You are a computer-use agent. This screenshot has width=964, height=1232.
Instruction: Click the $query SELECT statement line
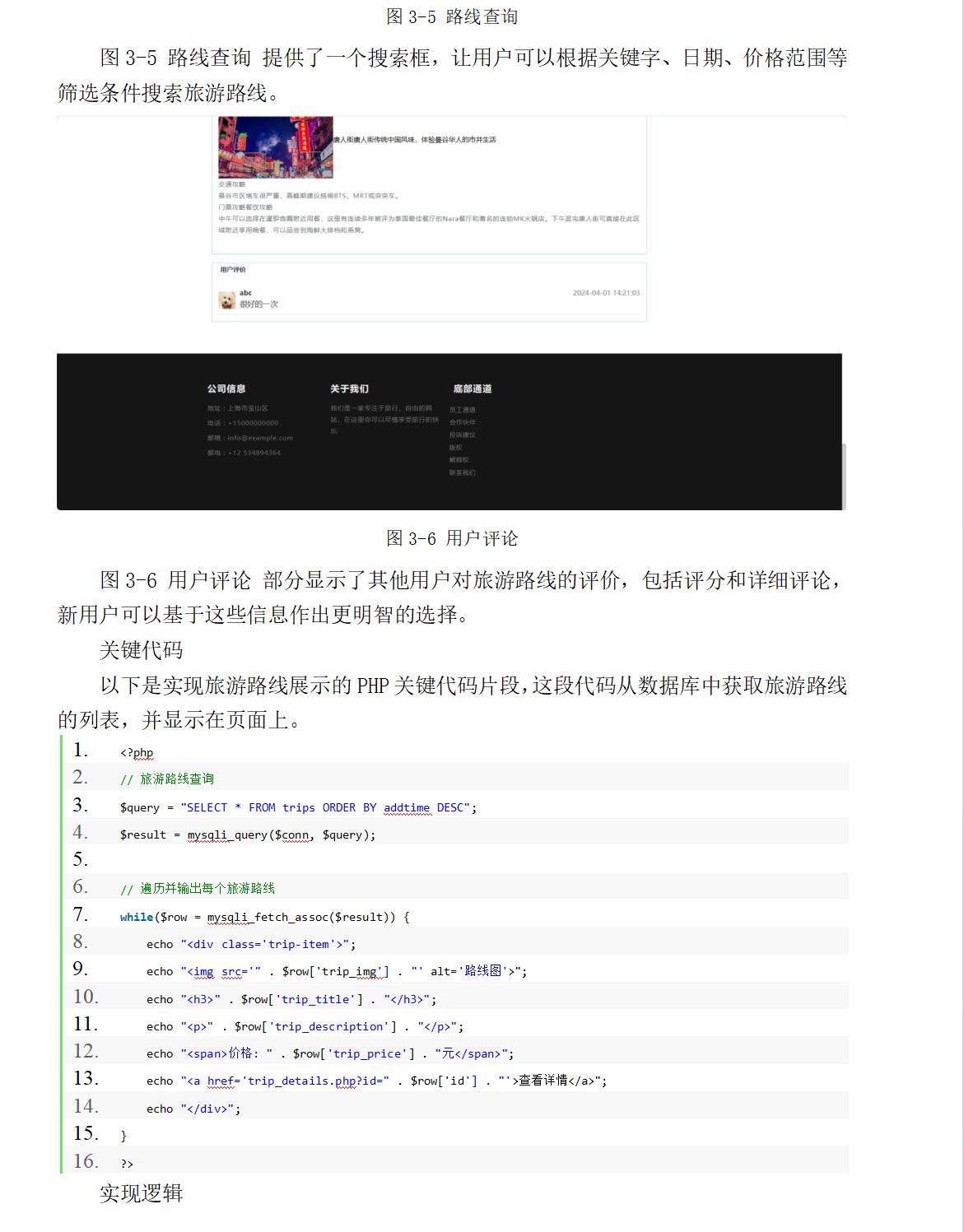point(298,807)
